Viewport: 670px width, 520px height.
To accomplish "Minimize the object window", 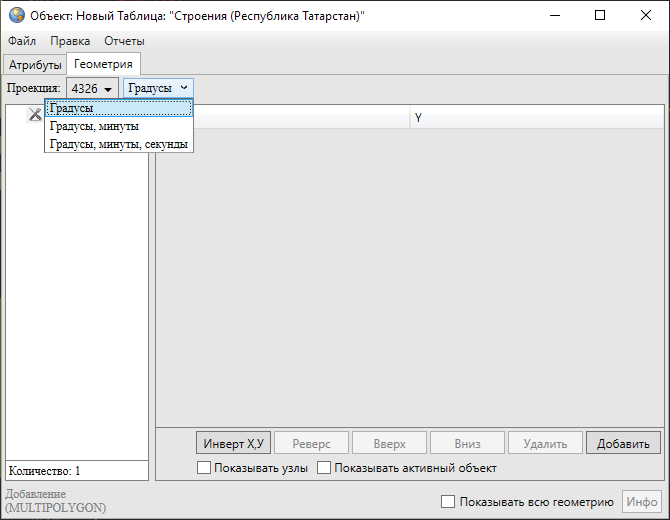I will [553, 16].
